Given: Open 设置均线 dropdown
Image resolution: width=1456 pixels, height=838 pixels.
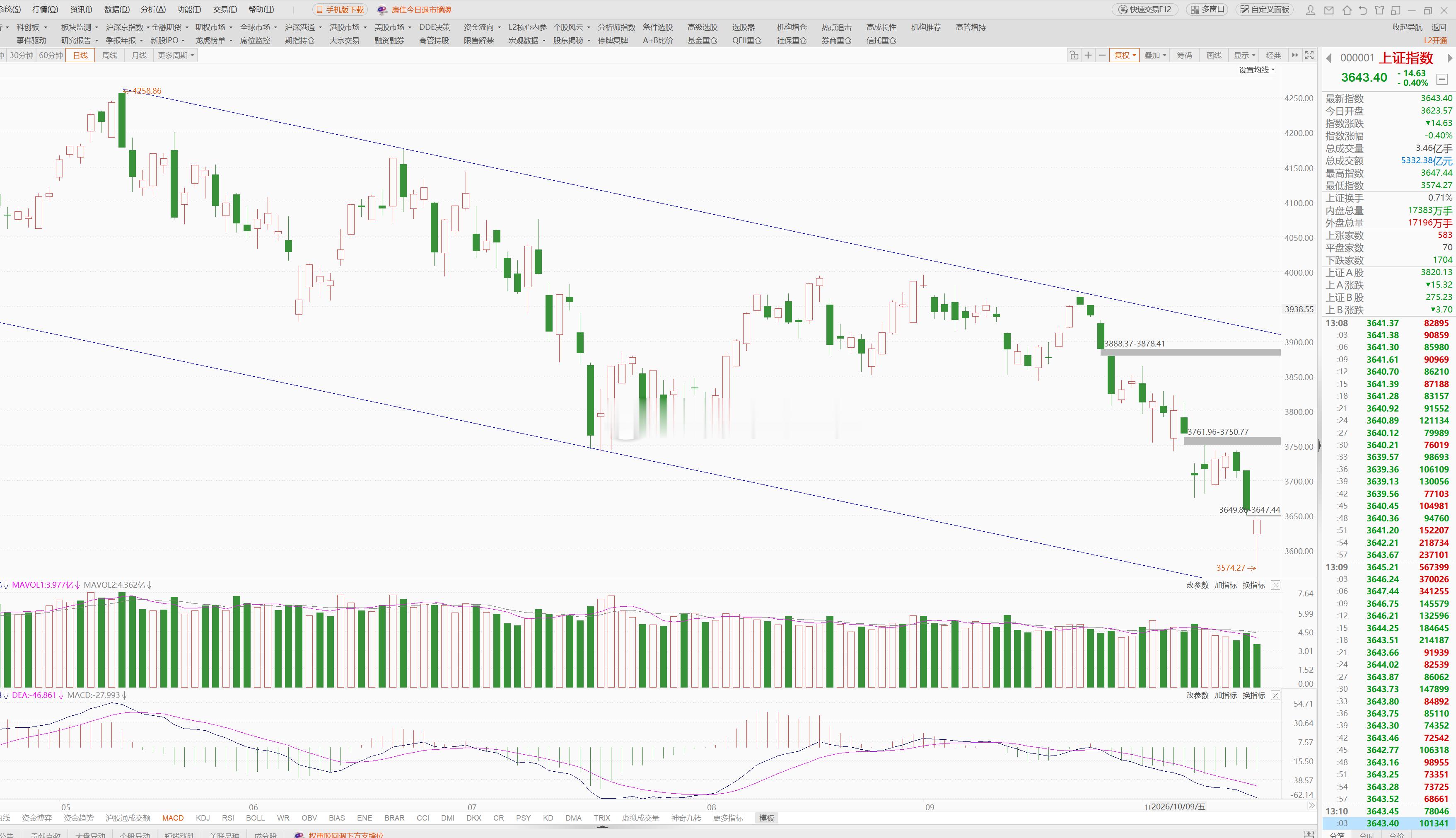Looking at the screenshot, I should pos(1256,70).
